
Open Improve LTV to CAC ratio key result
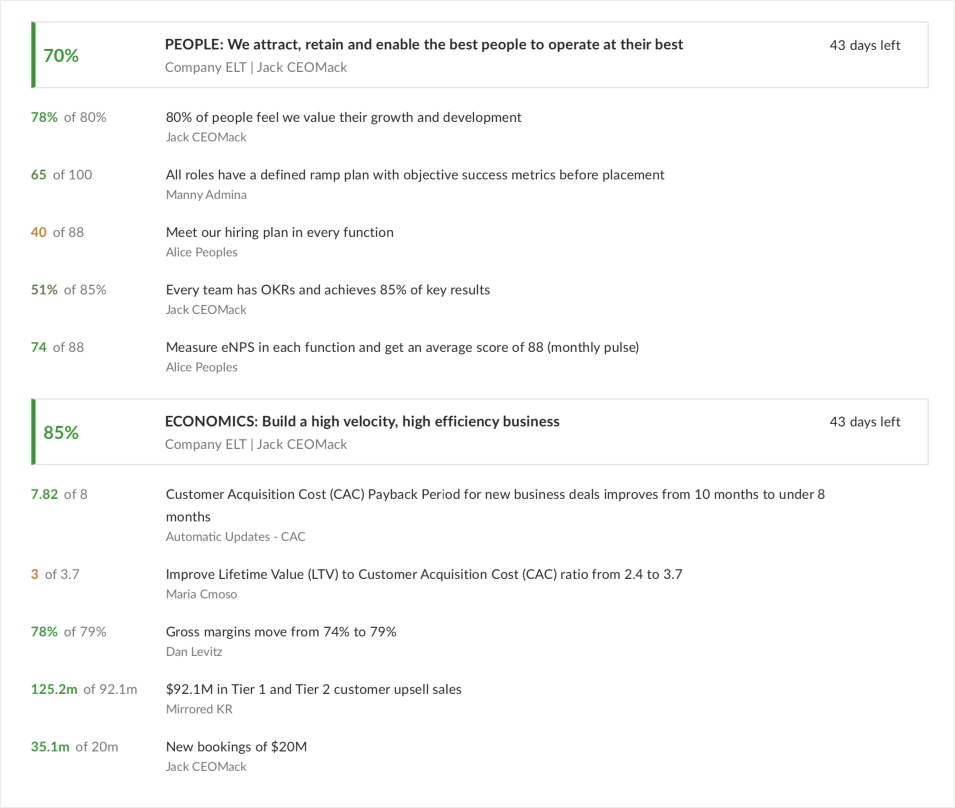tap(424, 574)
